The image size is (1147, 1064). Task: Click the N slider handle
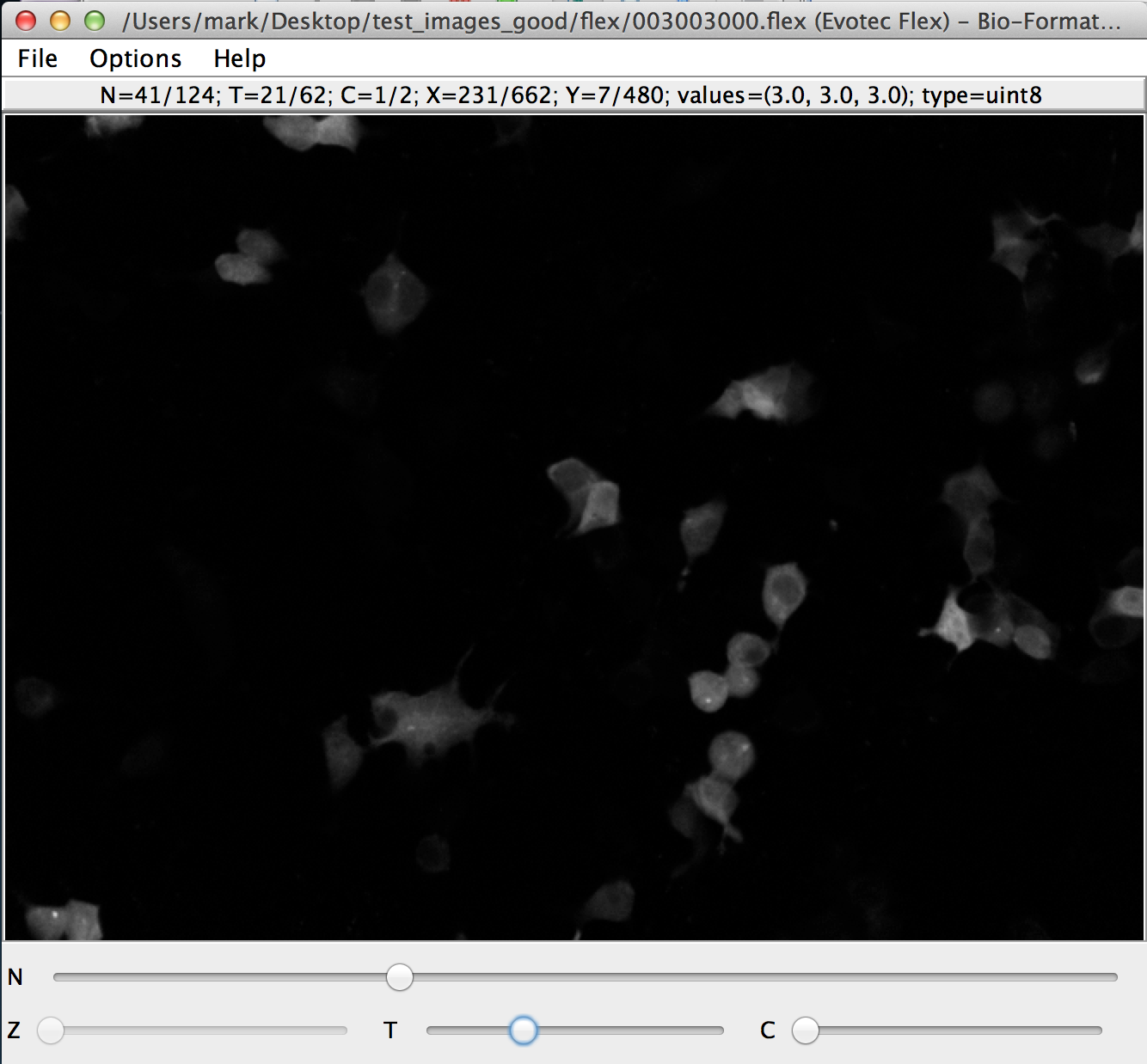[400, 977]
